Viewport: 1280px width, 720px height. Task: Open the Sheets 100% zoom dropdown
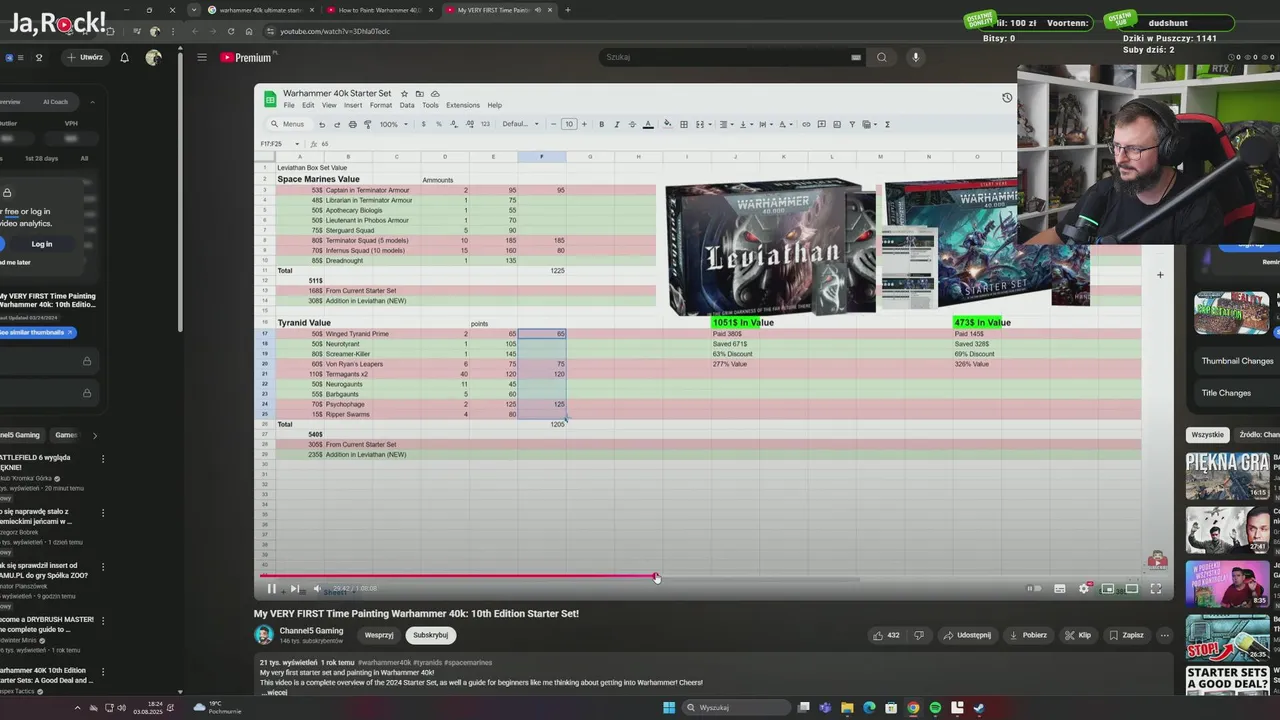pyautogui.click(x=393, y=124)
